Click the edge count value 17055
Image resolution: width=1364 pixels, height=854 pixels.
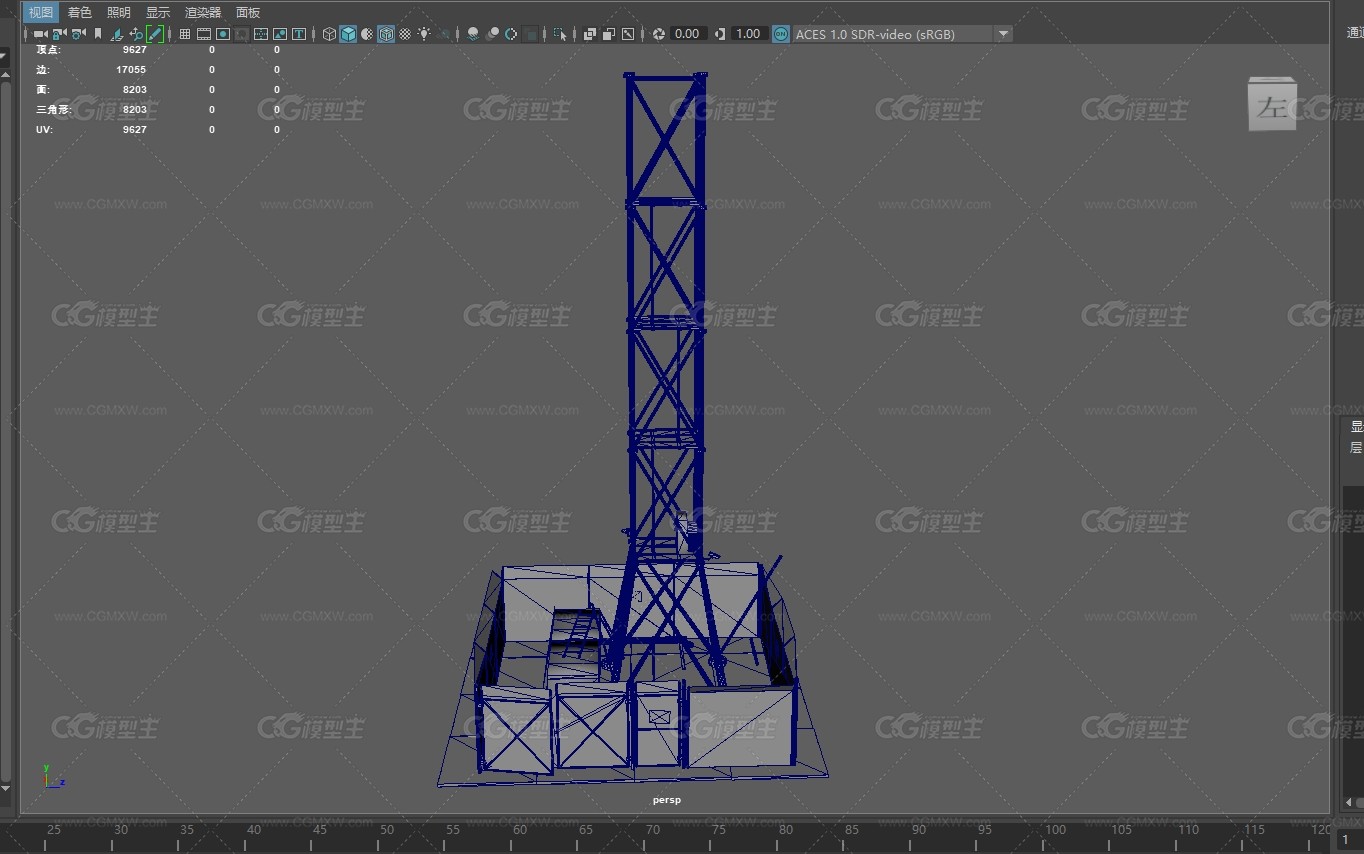131,70
